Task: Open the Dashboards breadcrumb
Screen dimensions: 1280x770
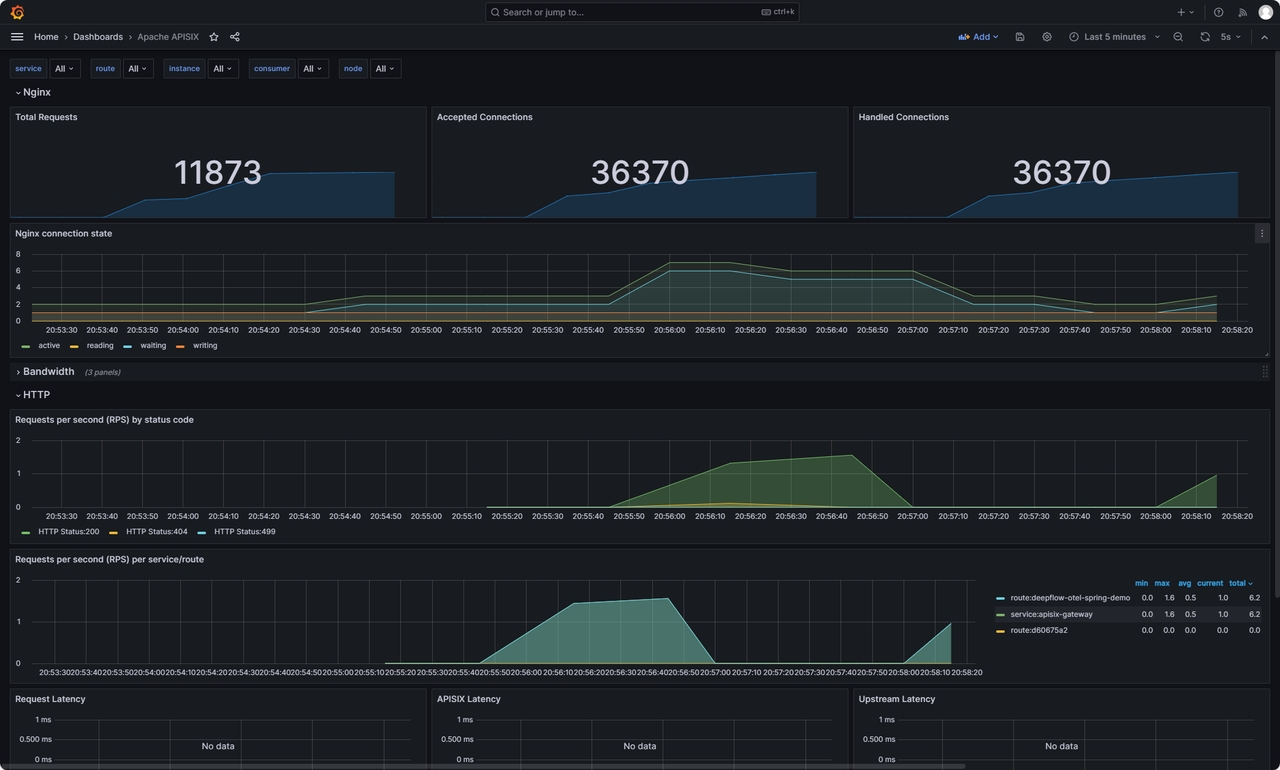Action: click(97, 36)
